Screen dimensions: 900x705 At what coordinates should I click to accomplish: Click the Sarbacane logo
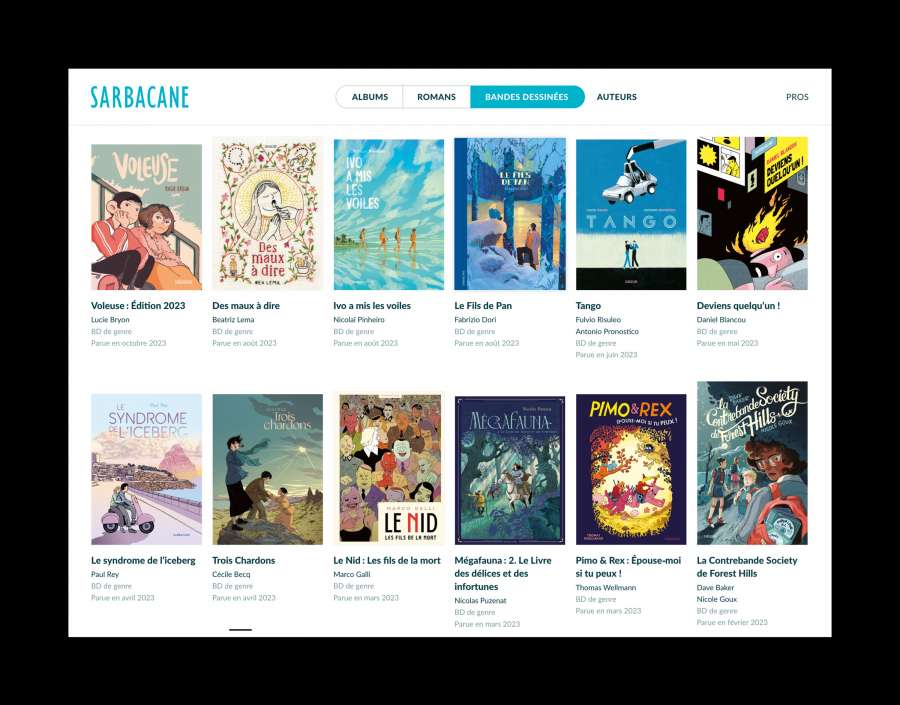(139, 97)
